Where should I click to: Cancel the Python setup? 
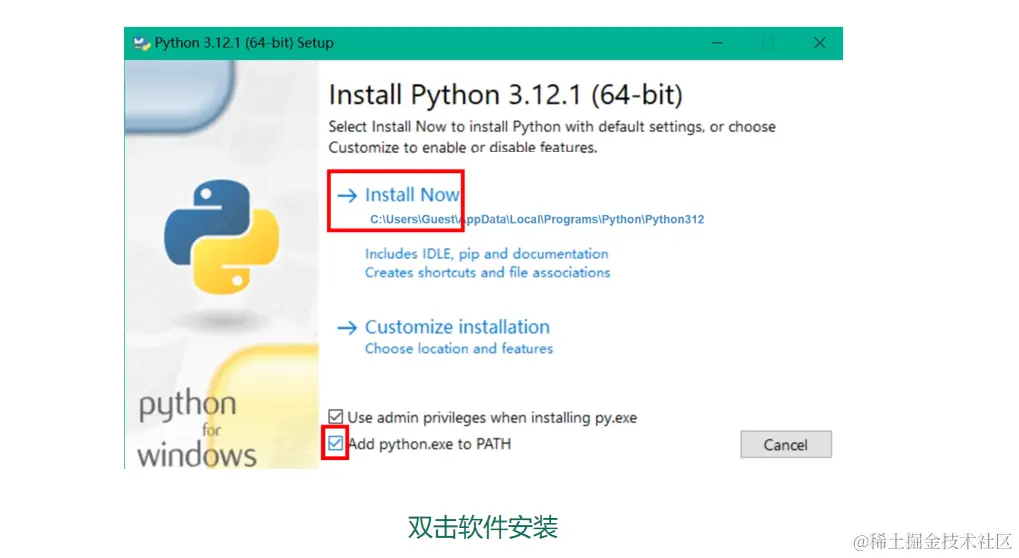(x=786, y=444)
